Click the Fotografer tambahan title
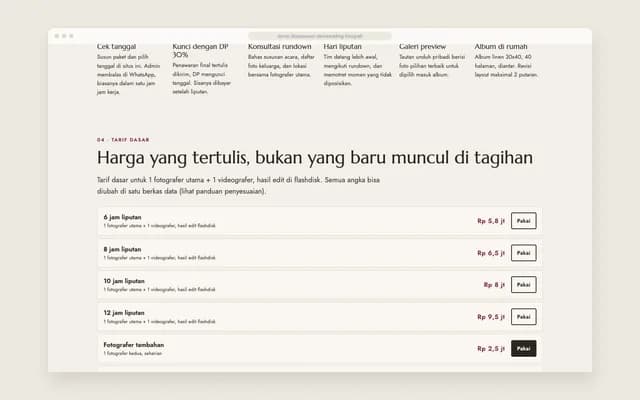640x400 pixels. point(134,344)
